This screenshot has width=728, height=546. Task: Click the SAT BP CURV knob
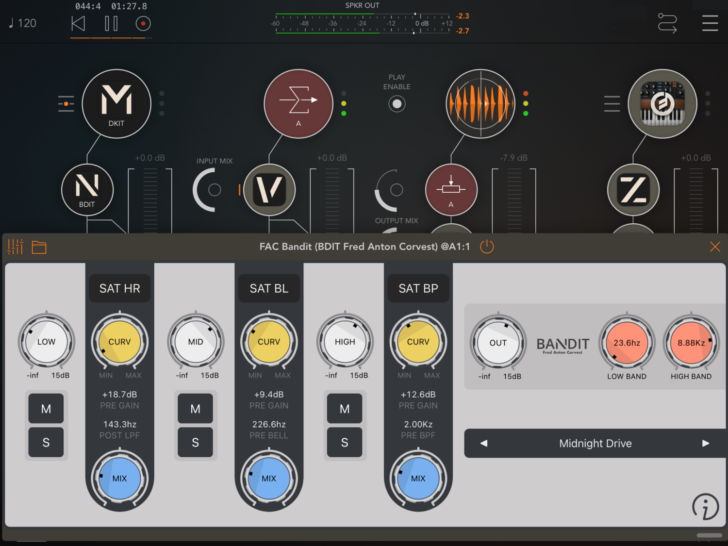coord(418,342)
